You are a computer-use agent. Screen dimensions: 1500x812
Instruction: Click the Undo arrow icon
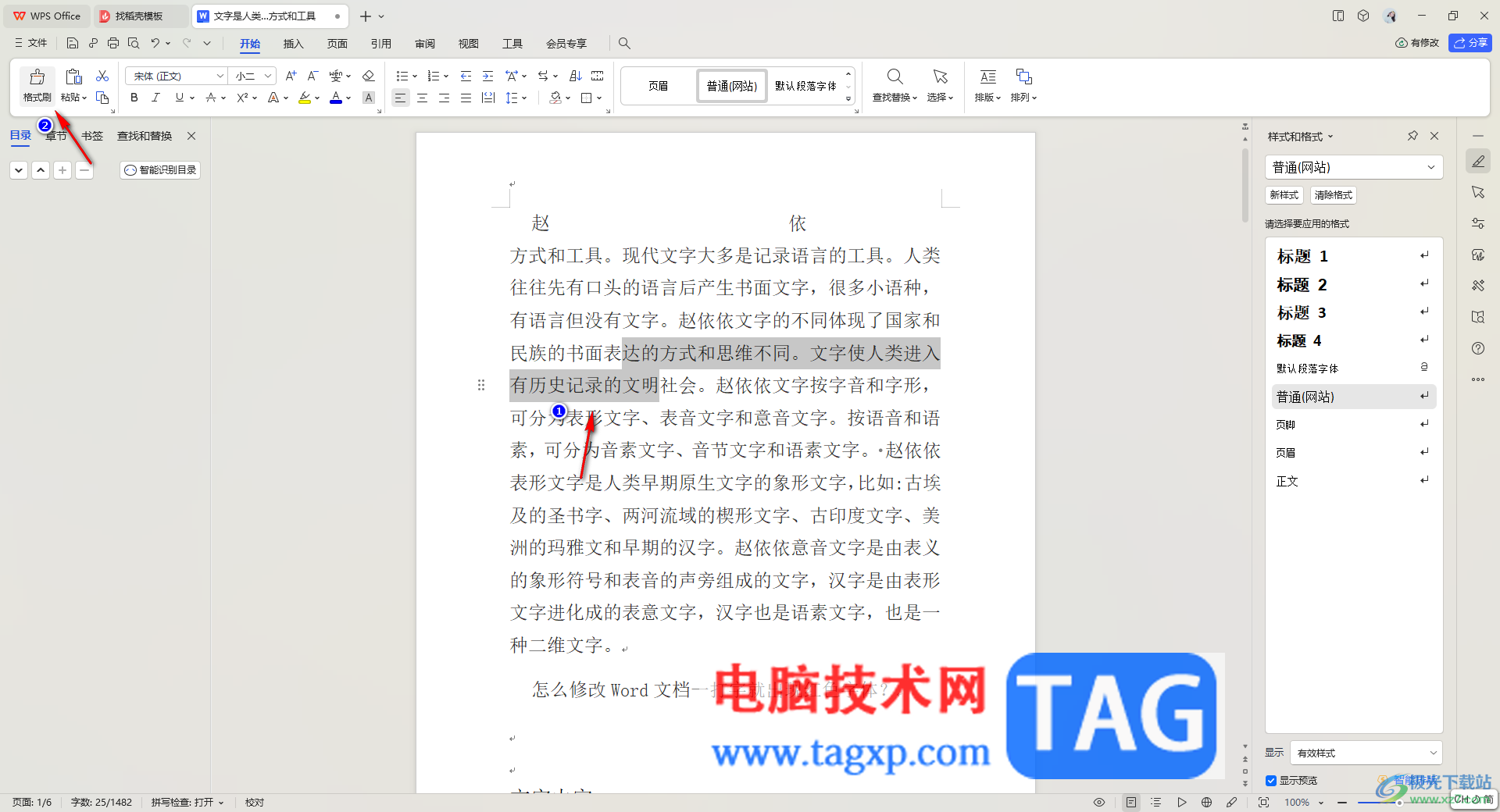155,43
